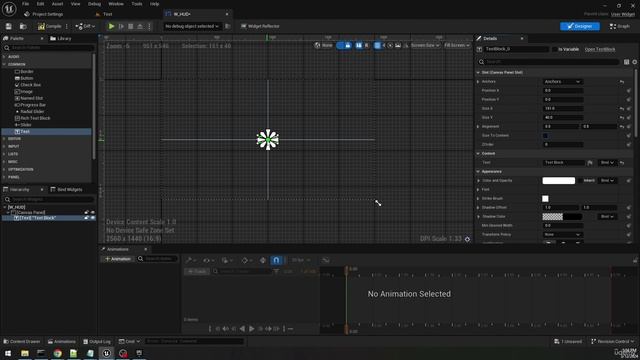Click the curve editor icon in animation toolbar

coord(326,260)
